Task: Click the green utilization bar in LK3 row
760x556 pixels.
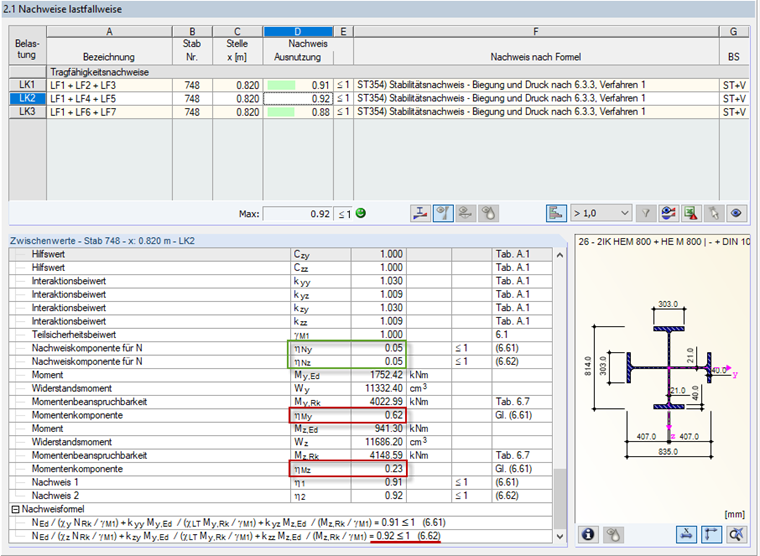Action: [x=281, y=112]
